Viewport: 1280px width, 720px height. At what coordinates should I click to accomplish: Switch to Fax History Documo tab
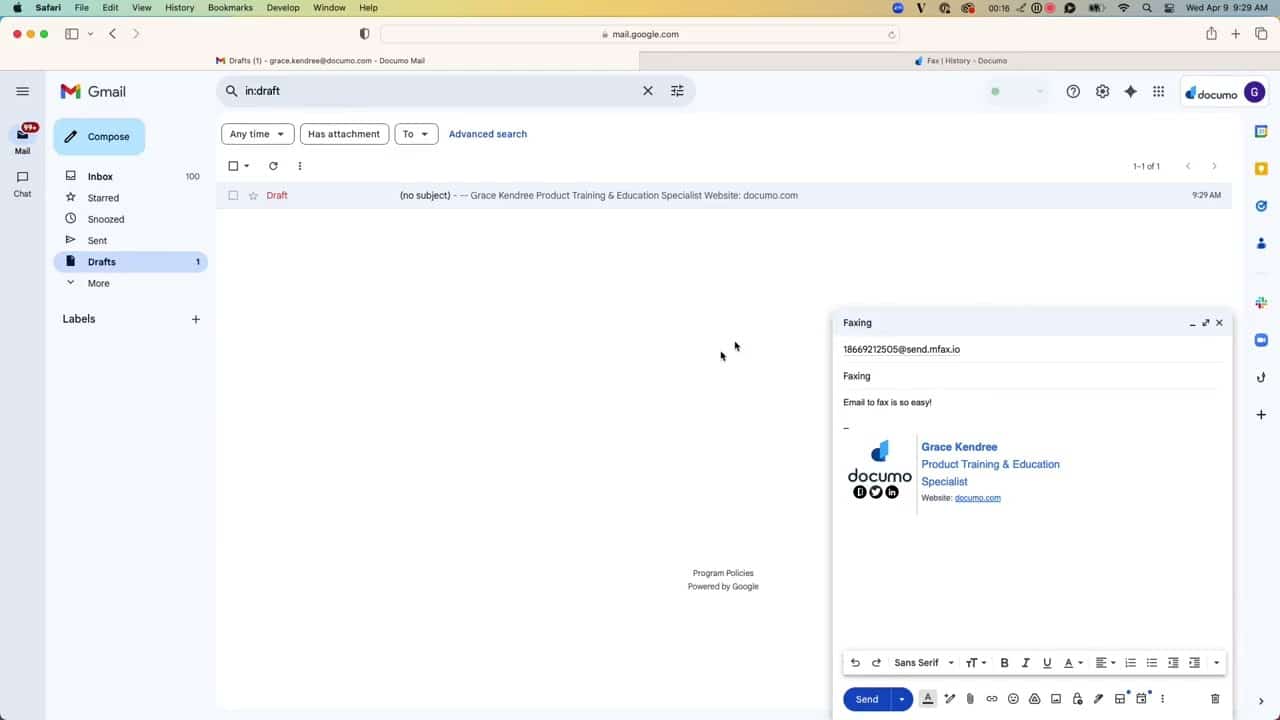point(960,61)
